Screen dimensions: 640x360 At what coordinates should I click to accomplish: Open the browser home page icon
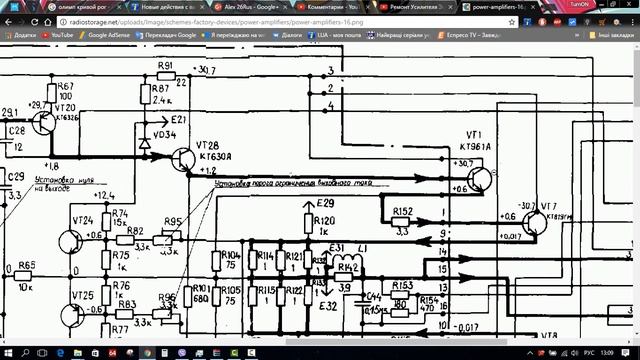(x=48, y=22)
